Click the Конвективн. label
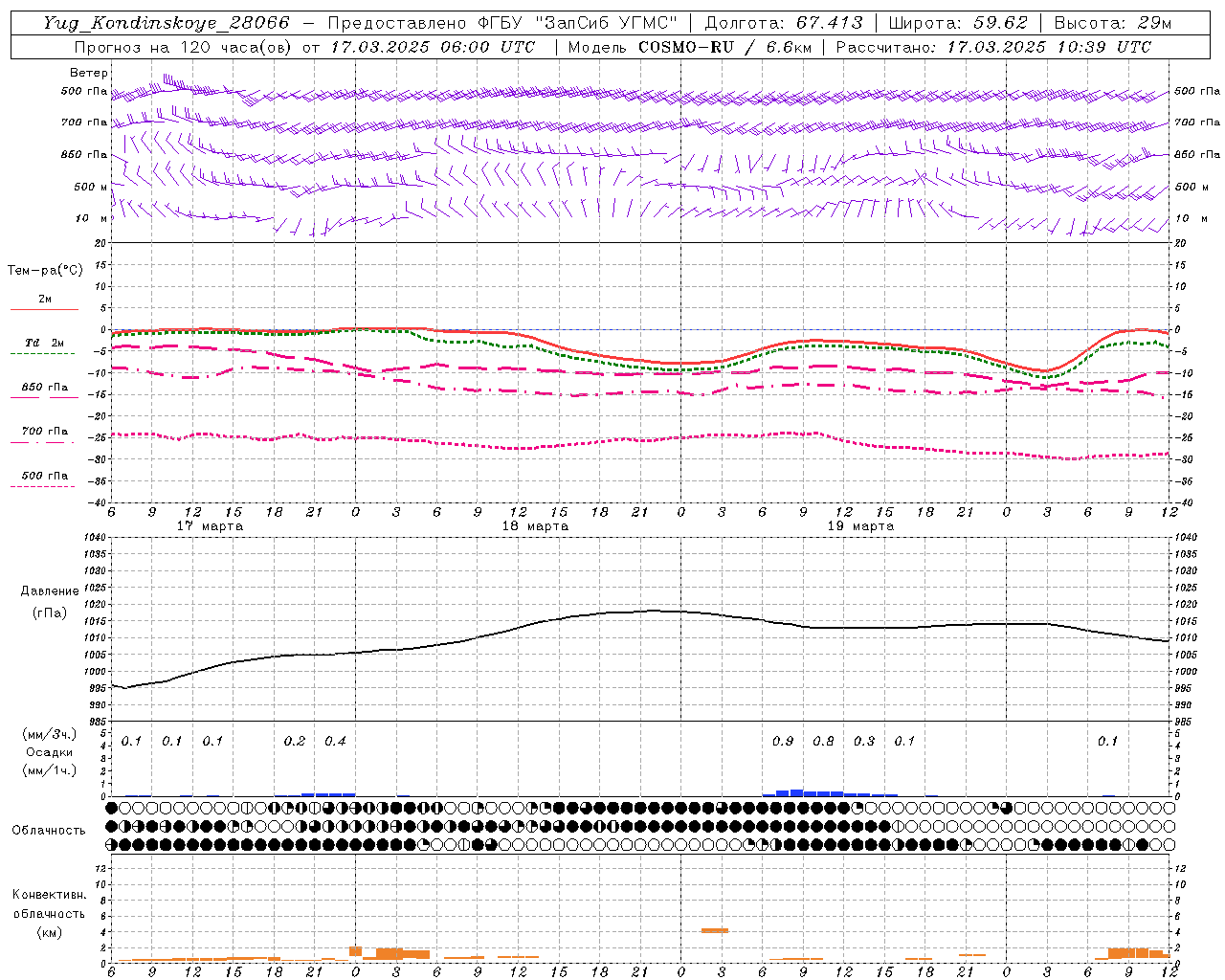The image size is (1225, 980). pyautogui.click(x=49, y=895)
